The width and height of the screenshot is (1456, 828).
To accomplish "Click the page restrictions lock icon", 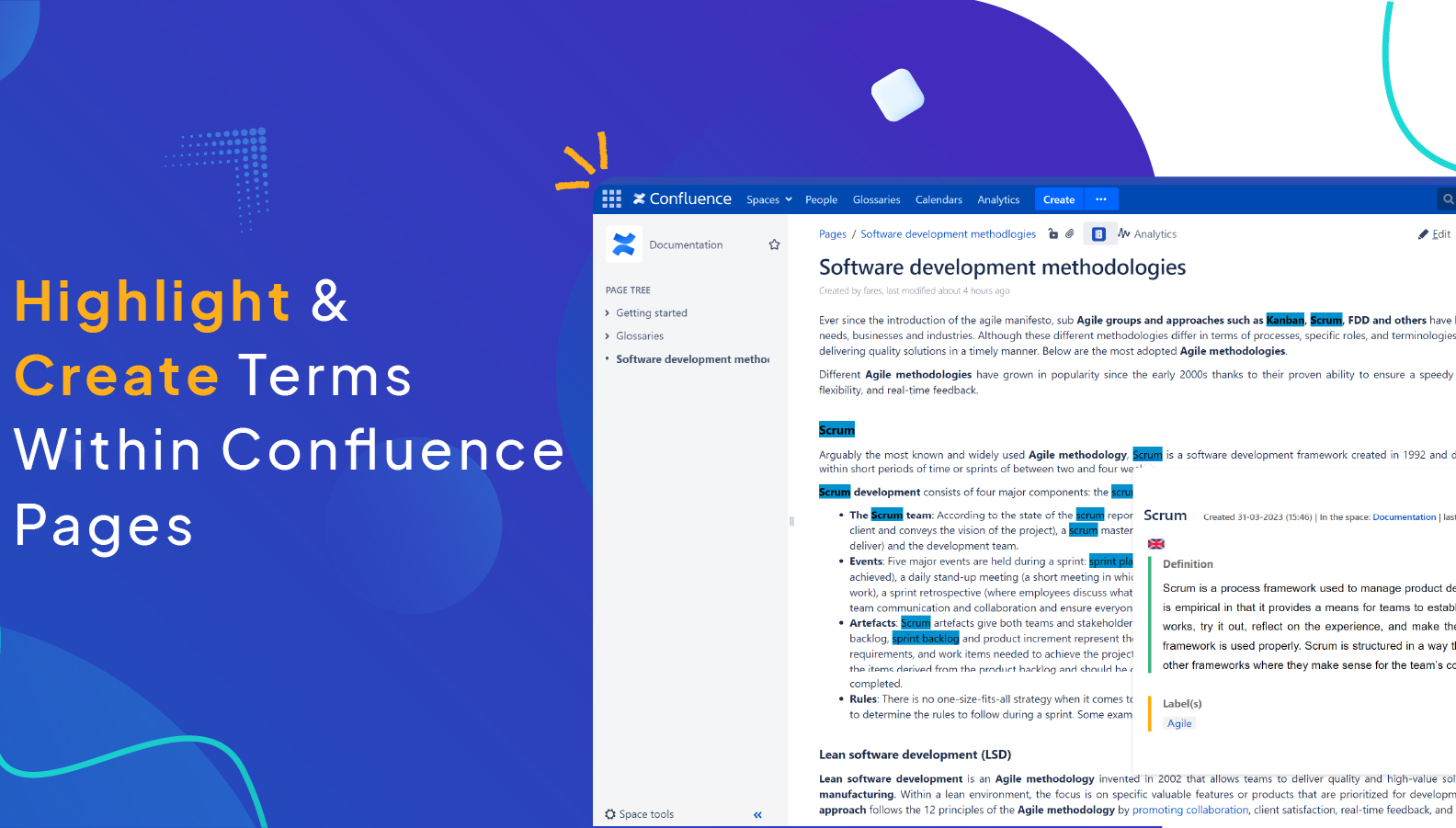I will (1053, 234).
